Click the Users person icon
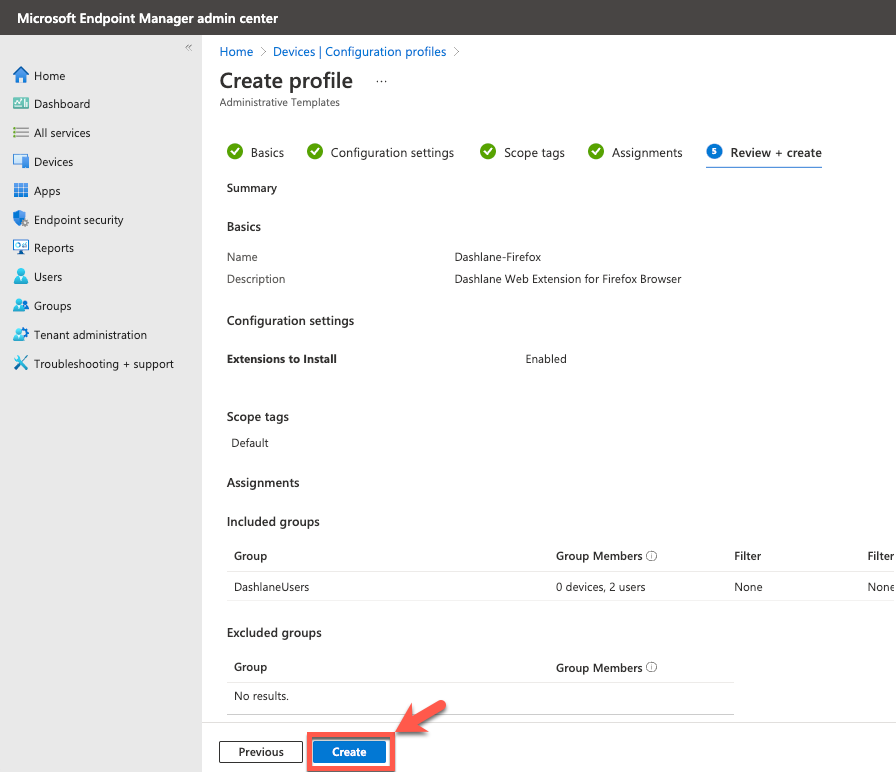 (21, 277)
